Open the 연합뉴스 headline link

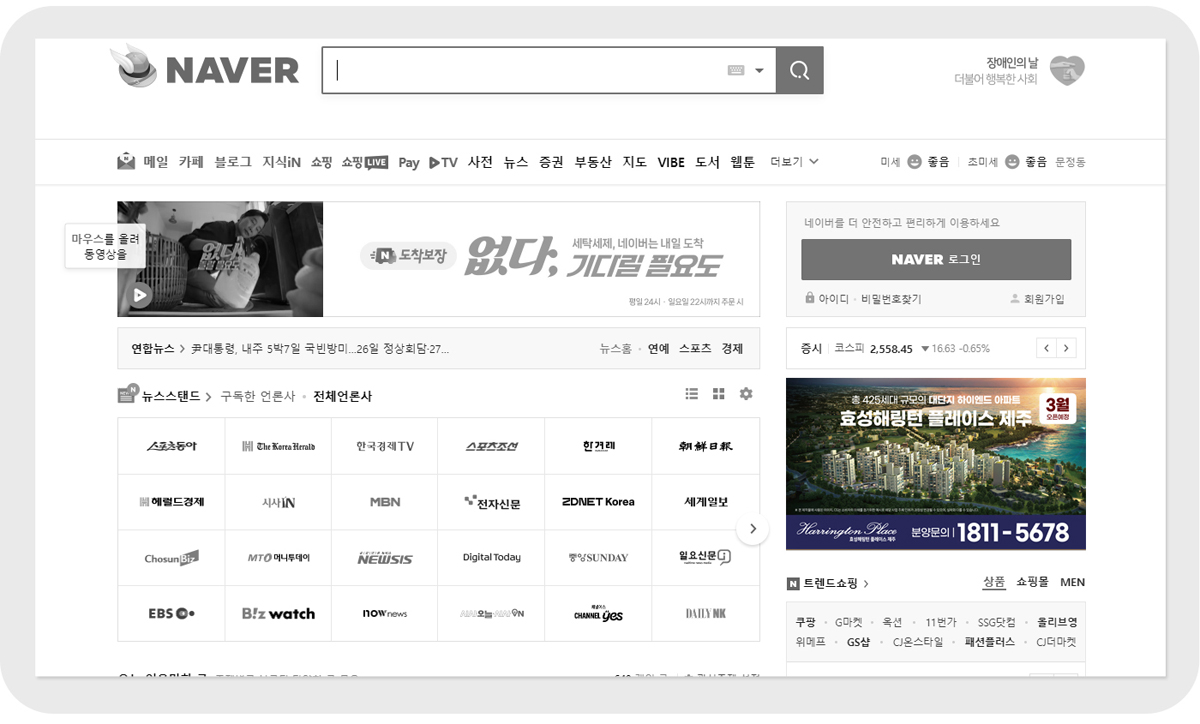pyautogui.click(x=320, y=349)
